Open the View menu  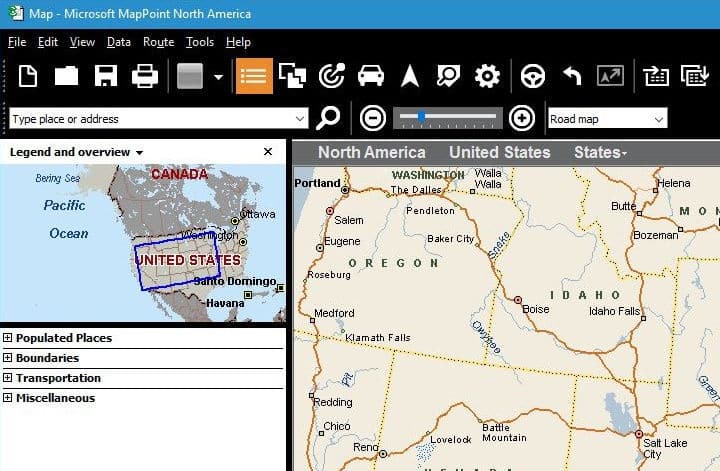tap(82, 42)
